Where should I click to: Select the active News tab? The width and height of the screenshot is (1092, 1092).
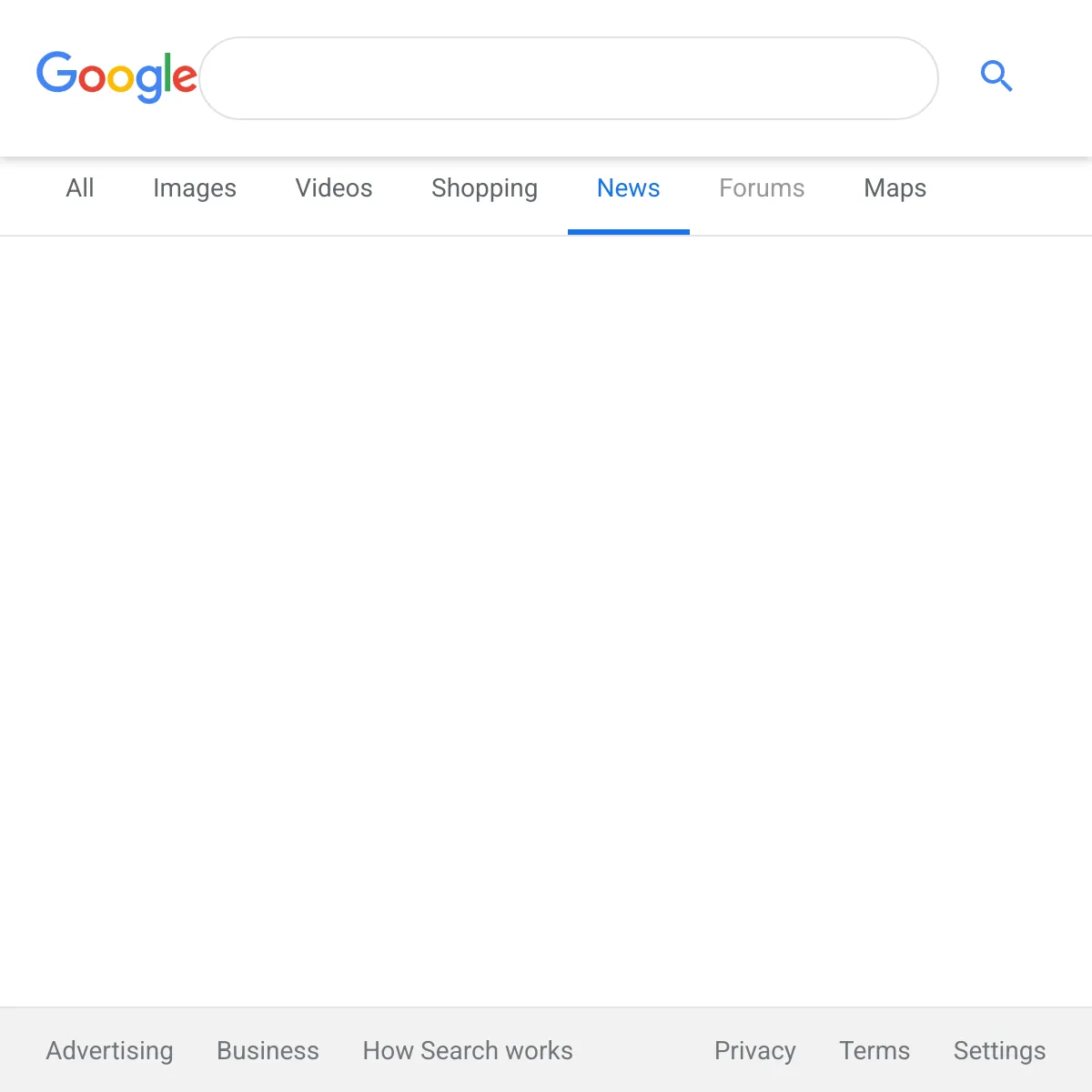tap(628, 188)
